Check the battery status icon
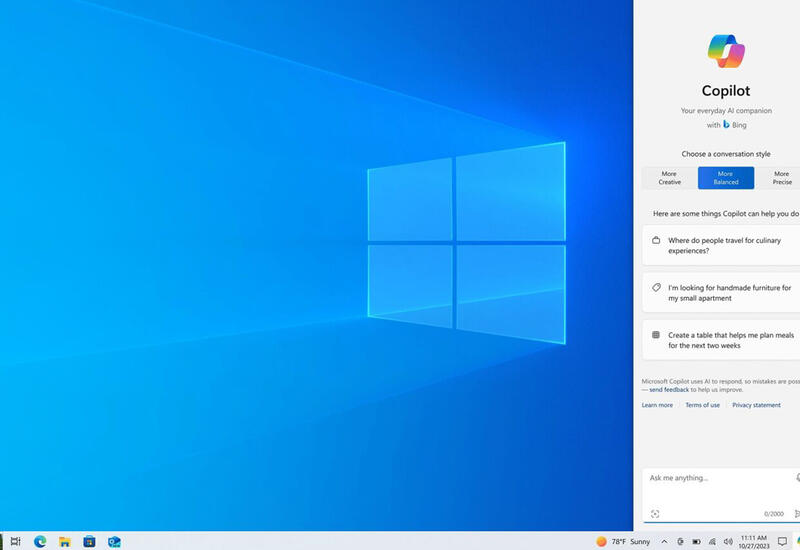Screen dimensions: 800x550 pyautogui.click(x=696, y=541)
